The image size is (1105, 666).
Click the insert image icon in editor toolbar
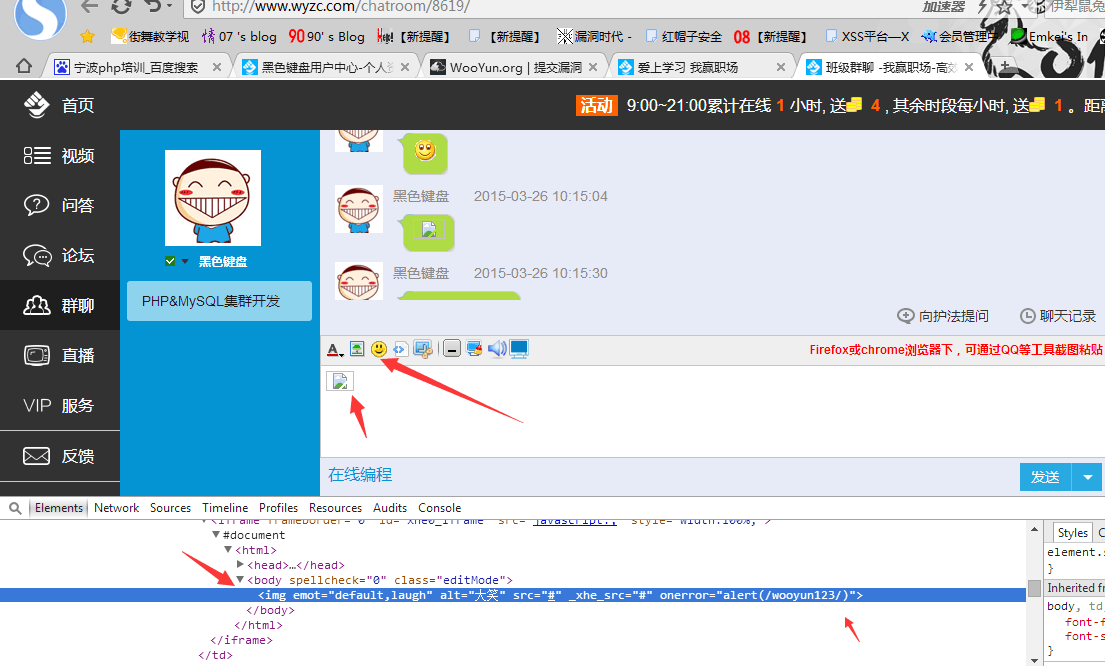tap(357, 349)
